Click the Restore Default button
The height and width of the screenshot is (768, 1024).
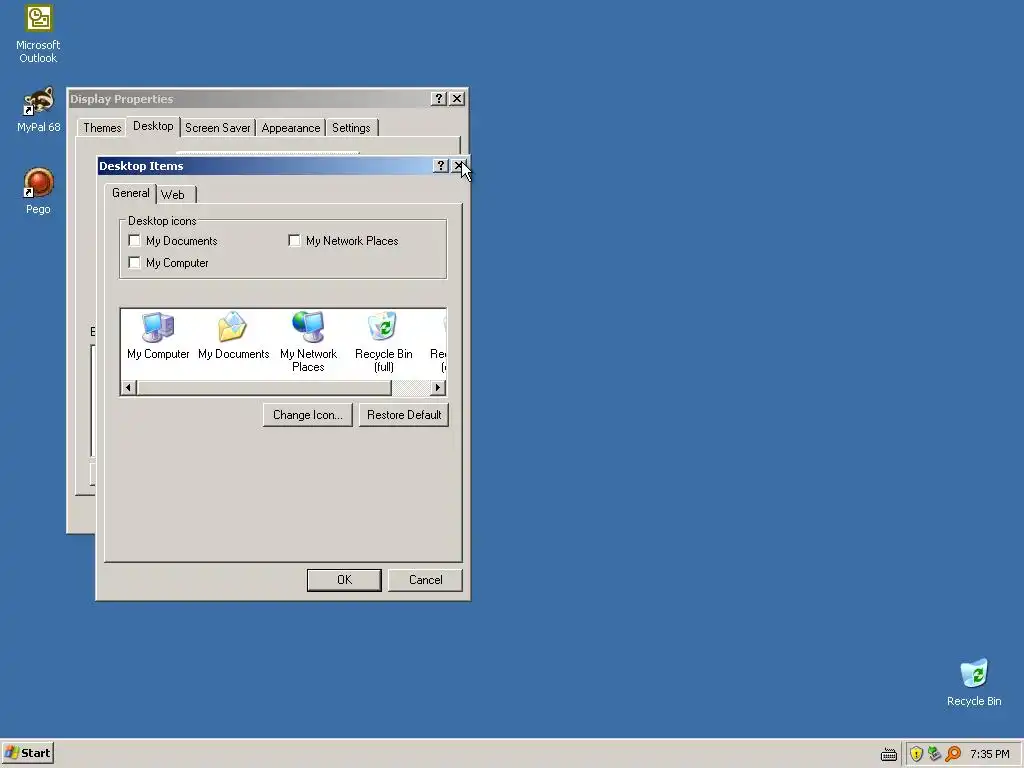(x=404, y=415)
